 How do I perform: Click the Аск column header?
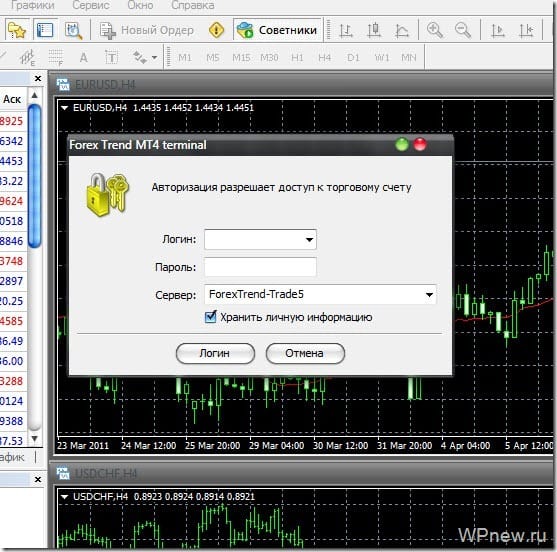tap(12, 99)
